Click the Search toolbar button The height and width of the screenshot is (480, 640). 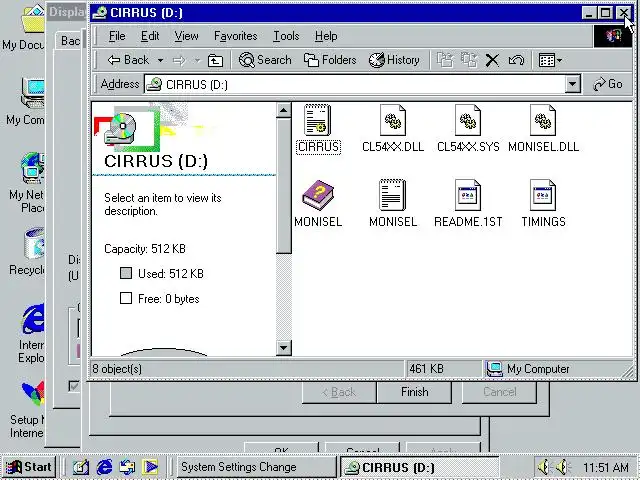click(265, 60)
